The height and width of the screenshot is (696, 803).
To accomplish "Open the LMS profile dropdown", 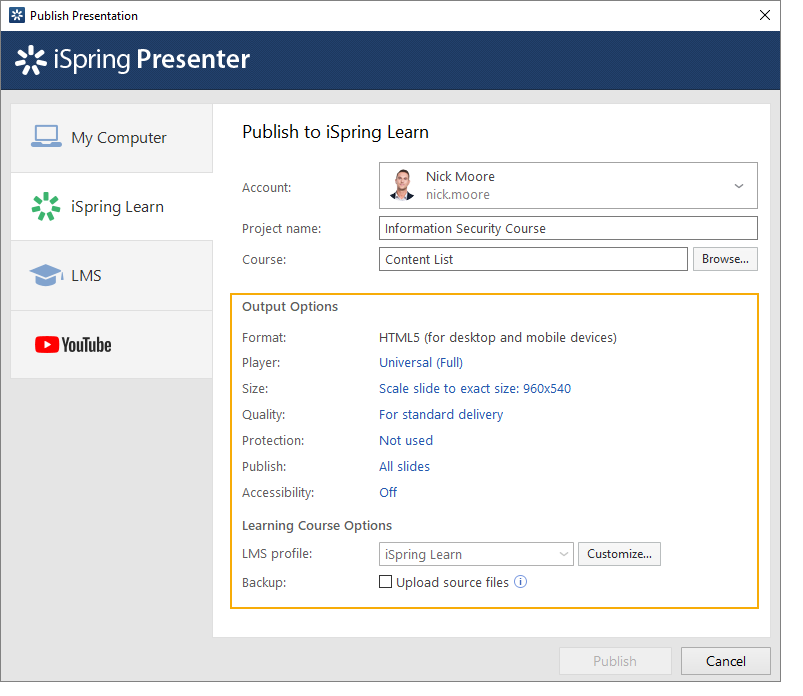I will [x=476, y=554].
